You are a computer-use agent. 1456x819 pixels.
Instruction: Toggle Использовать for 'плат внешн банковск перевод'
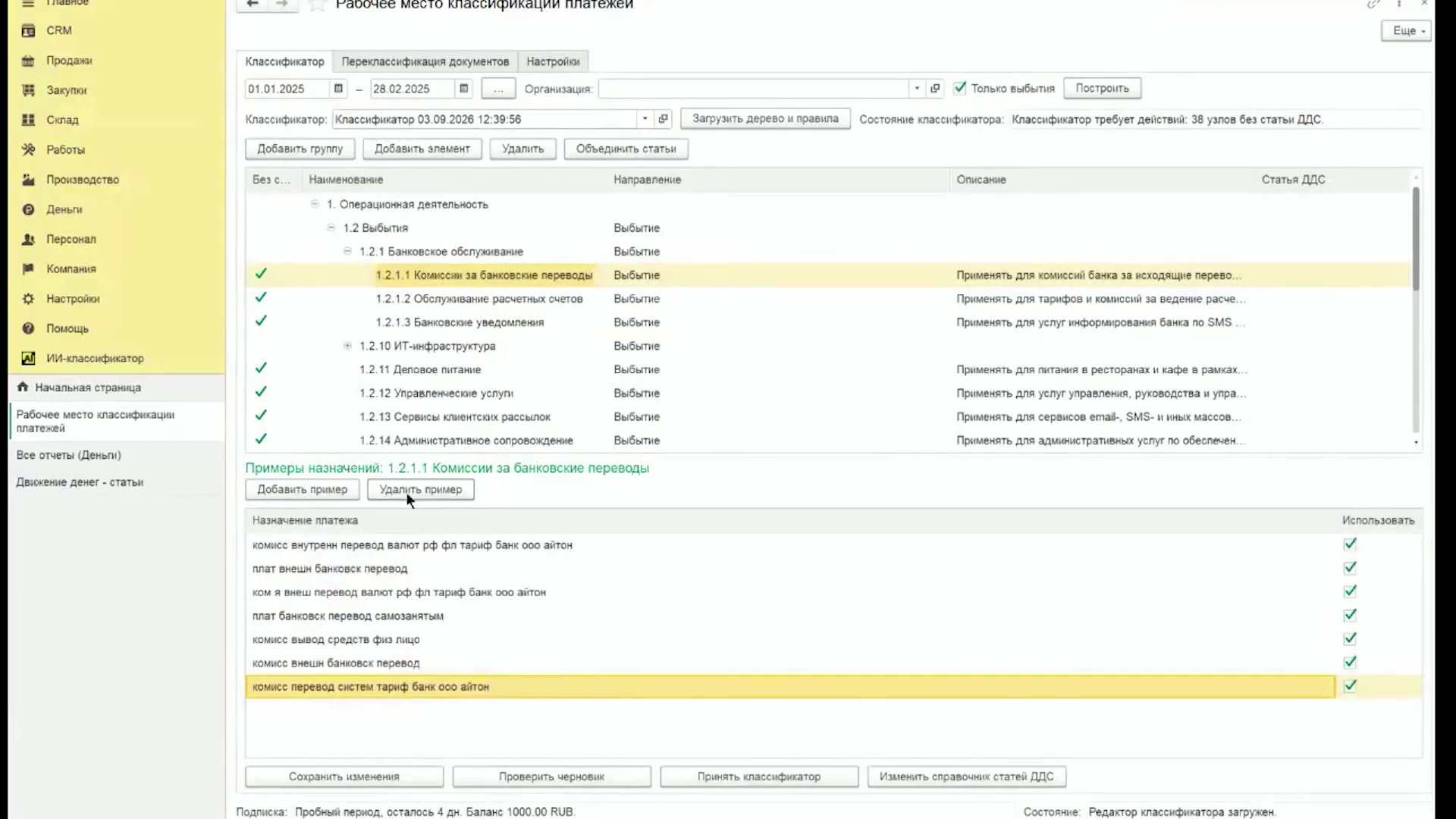tap(1350, 568)
